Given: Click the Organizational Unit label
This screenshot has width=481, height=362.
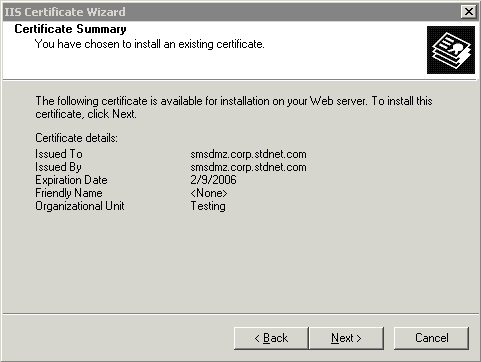Looking at the screenshot, I should [80, 206].
